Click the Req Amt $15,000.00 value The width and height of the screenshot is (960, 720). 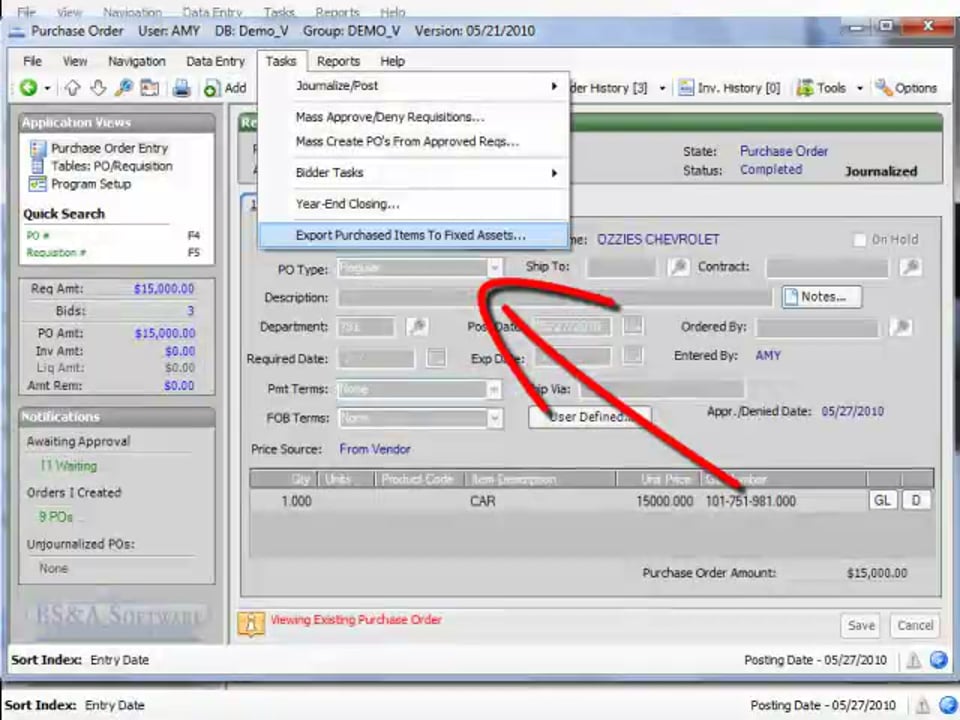(x=164, y=289)
